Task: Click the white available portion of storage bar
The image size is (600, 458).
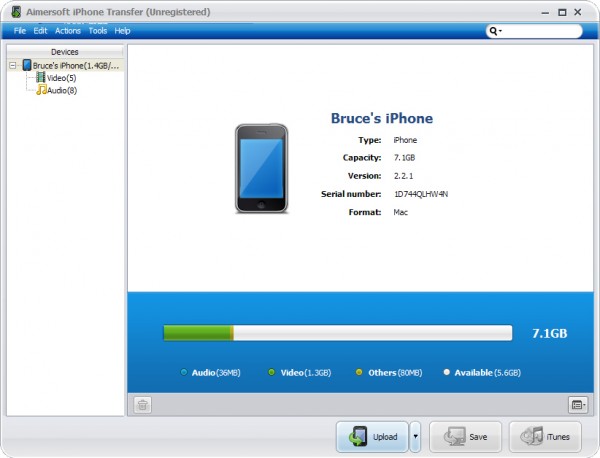Action: click(x=373, y=333)
